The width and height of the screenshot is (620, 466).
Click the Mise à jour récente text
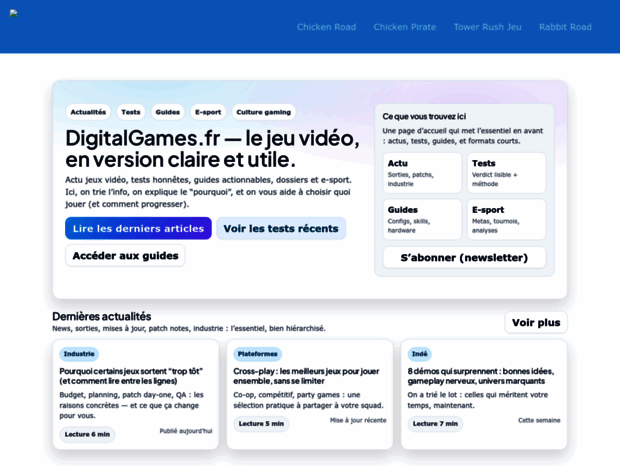click(358, 420)
